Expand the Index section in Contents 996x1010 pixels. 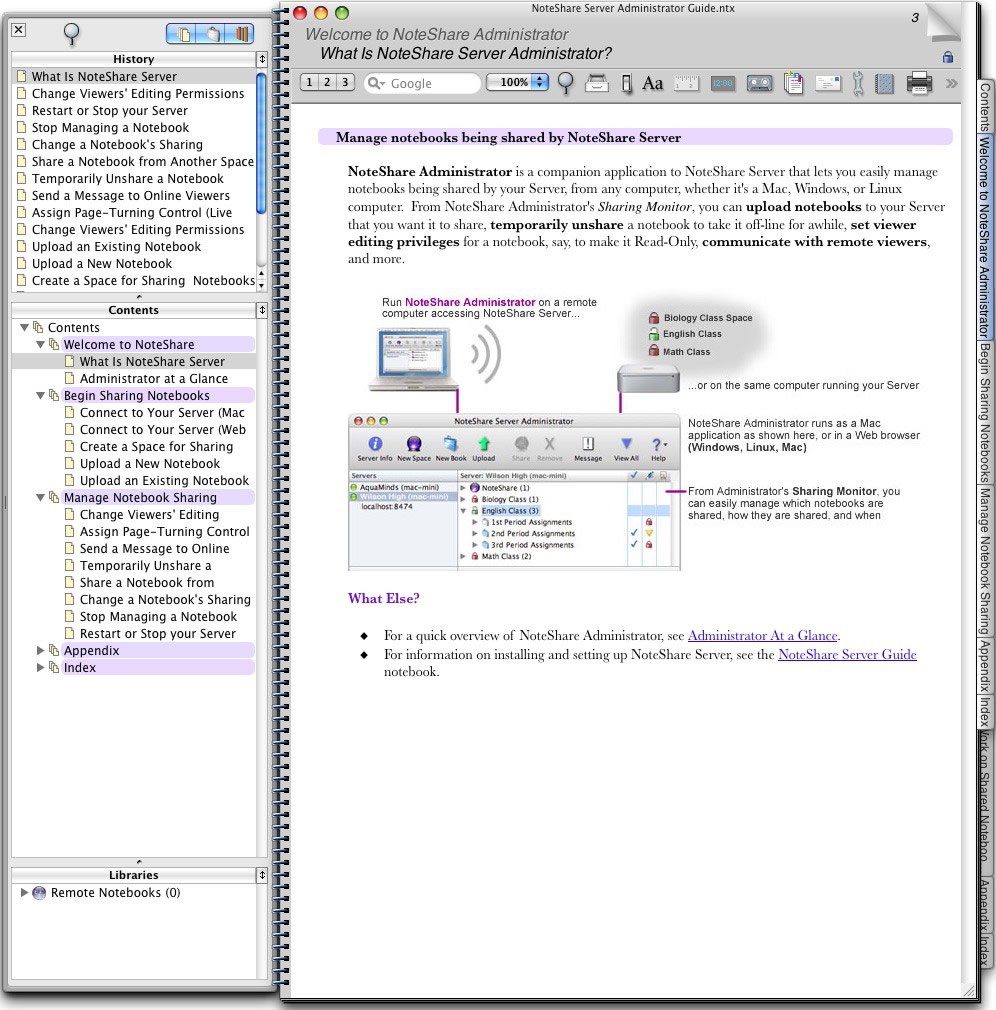pyautogui.click(x=41, y=667)
